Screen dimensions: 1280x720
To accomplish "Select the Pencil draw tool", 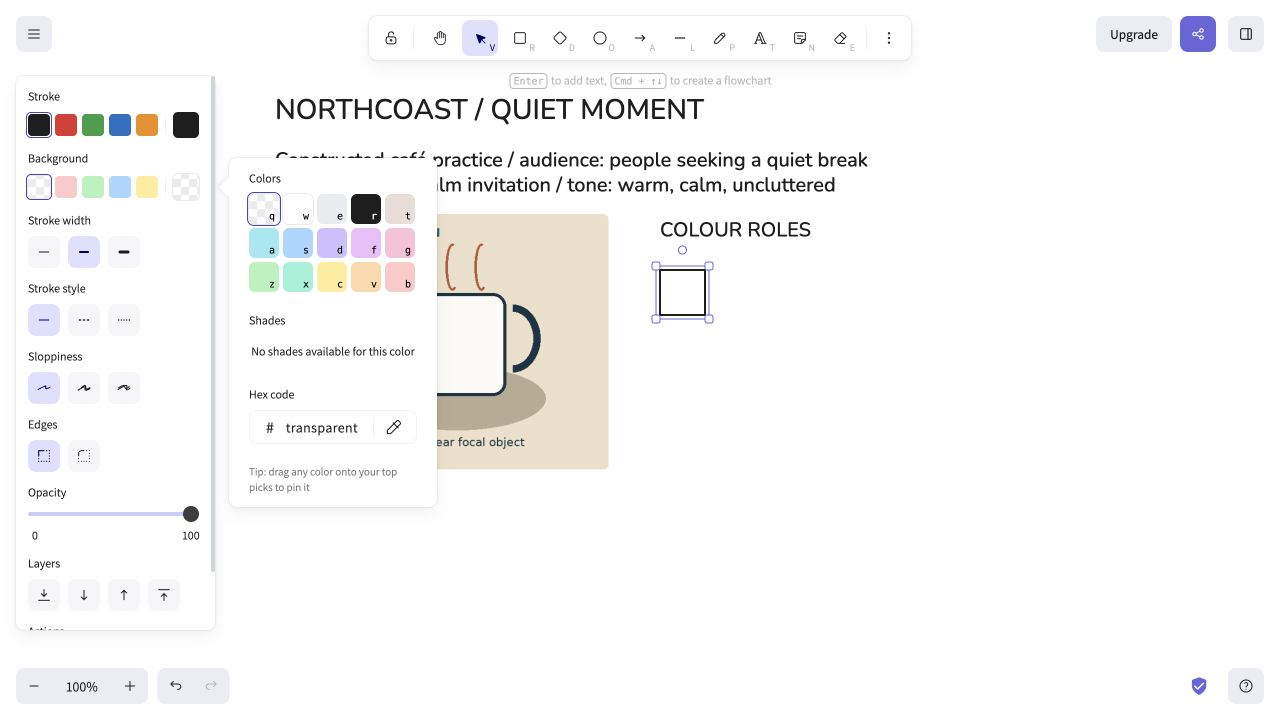I will coord(720,38).
